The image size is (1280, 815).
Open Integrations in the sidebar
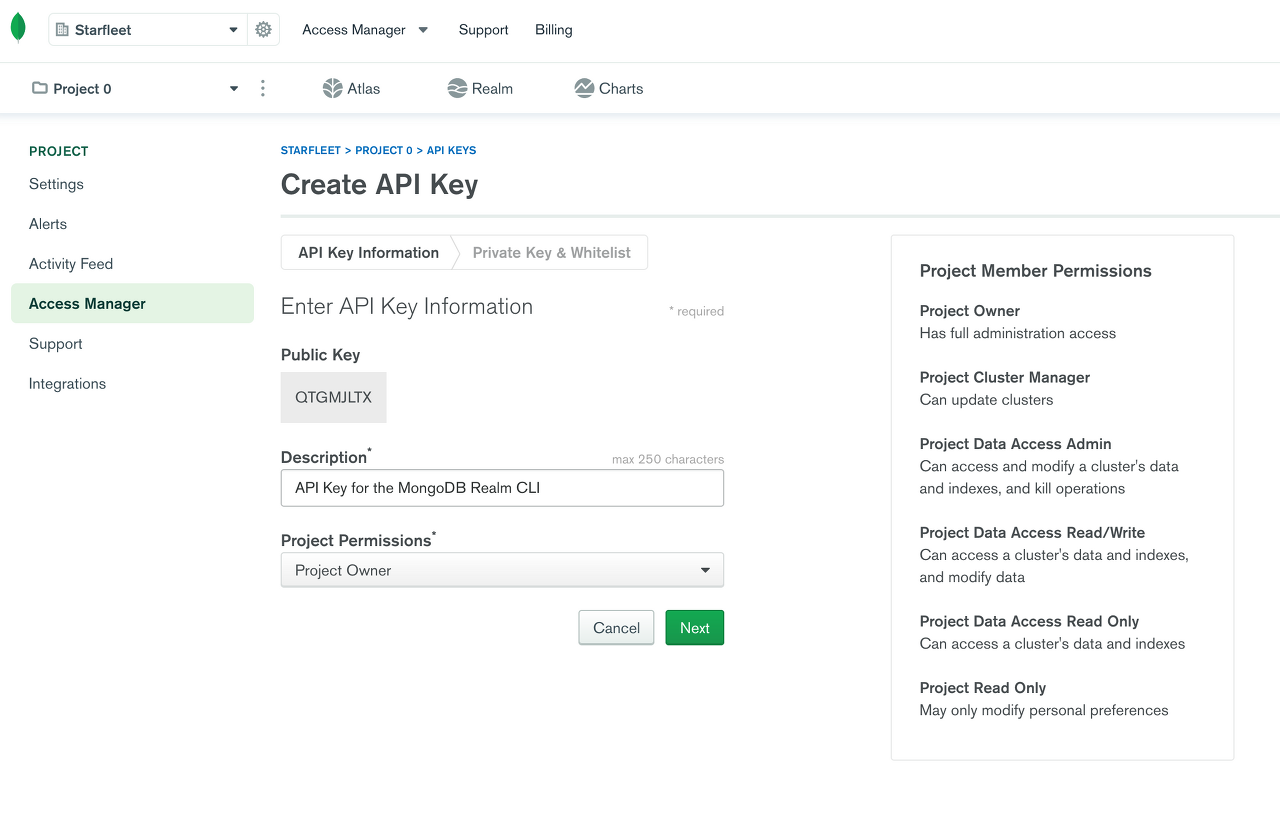click(67, 384)
